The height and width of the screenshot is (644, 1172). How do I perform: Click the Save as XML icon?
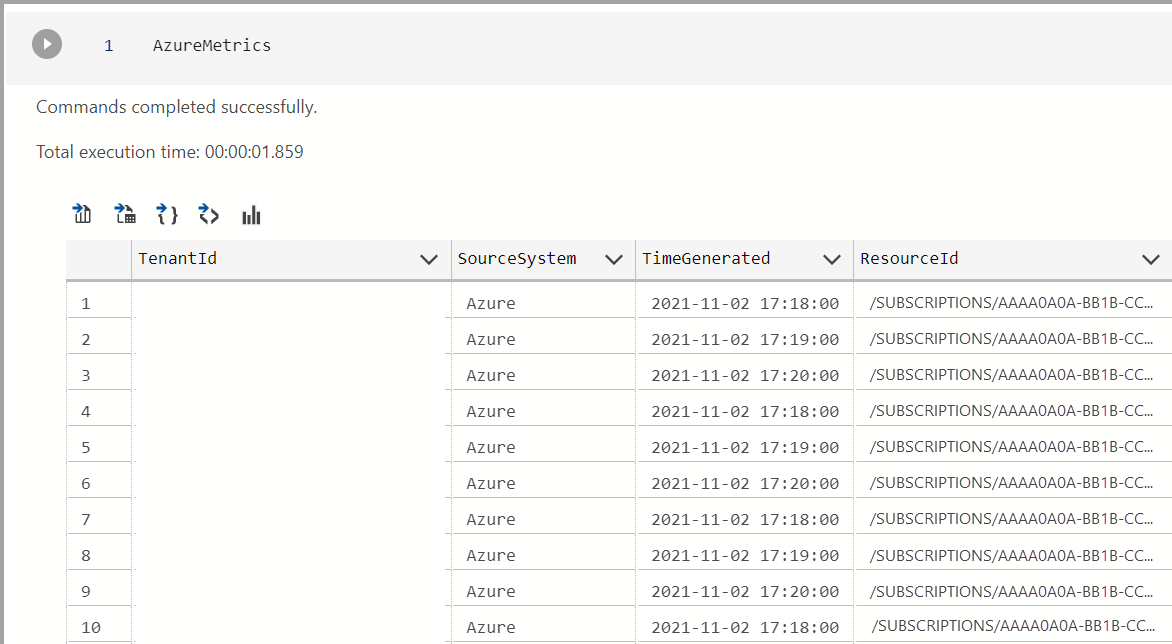tap(209, 214)
